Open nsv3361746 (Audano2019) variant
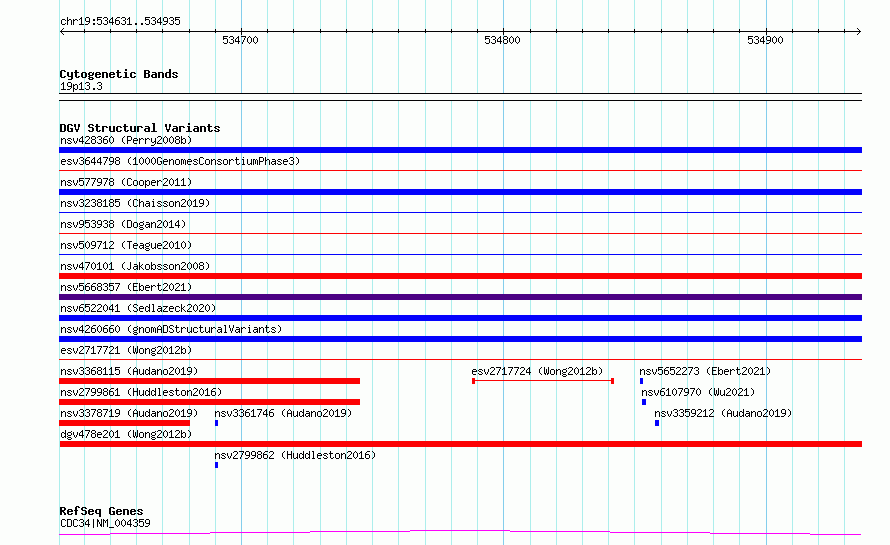This screenshot has height=545, width=890. (283, 413)
